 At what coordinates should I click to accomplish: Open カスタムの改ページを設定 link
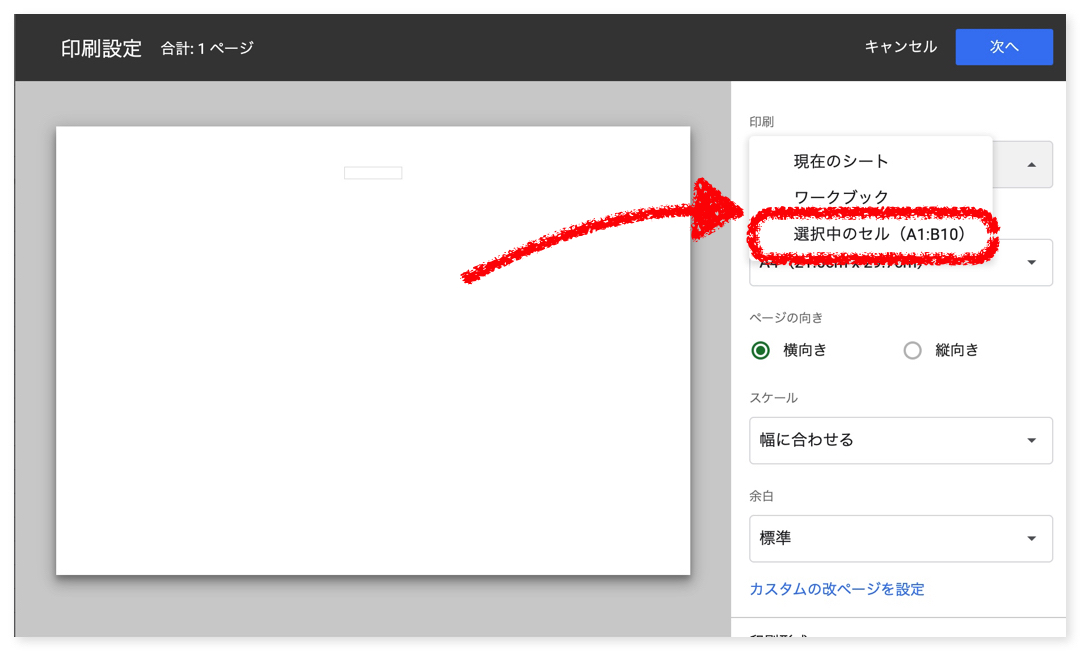pos(836,589)
